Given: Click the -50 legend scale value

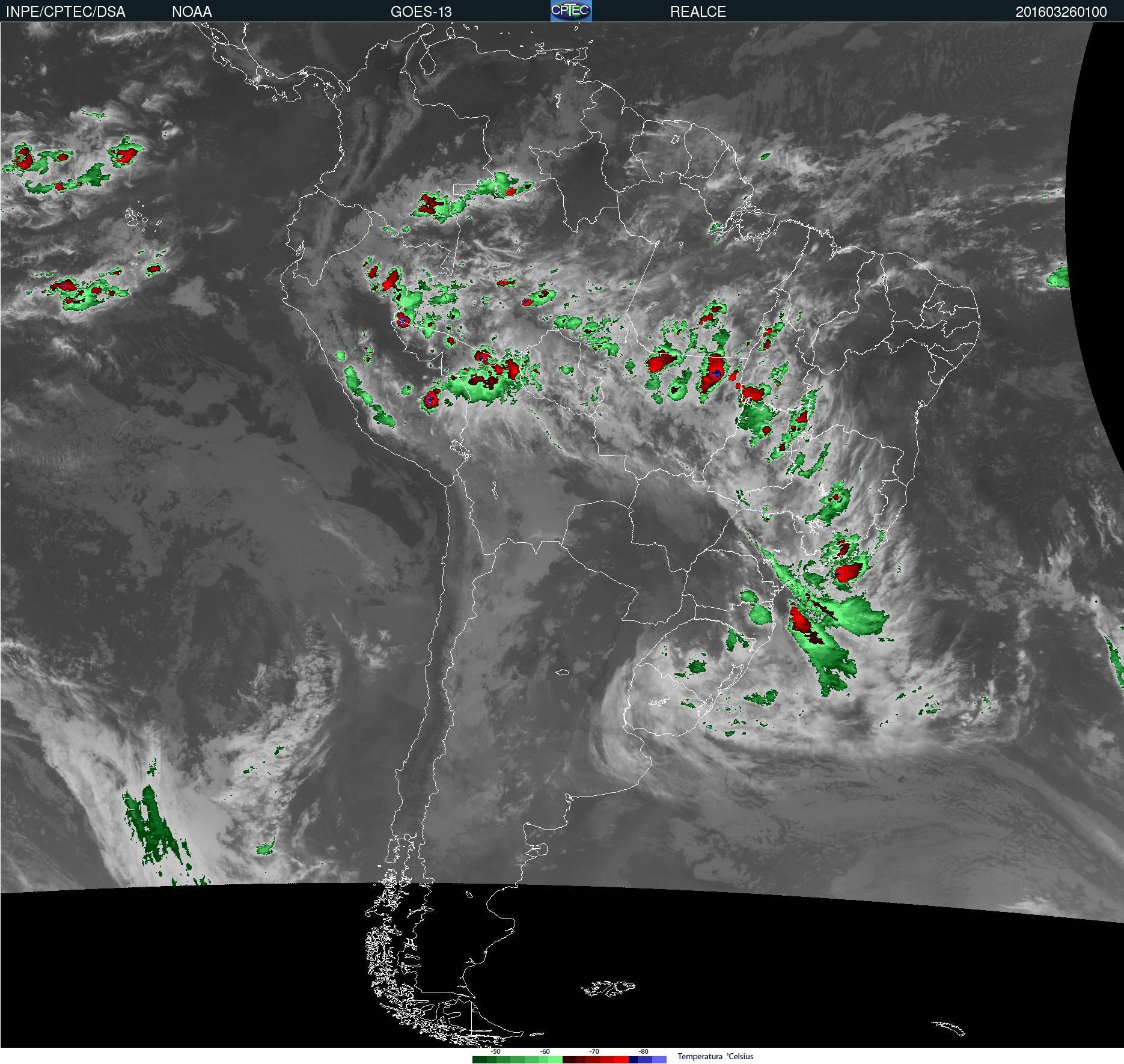Looking at the screenshot, I should [x=495, y=1051].
